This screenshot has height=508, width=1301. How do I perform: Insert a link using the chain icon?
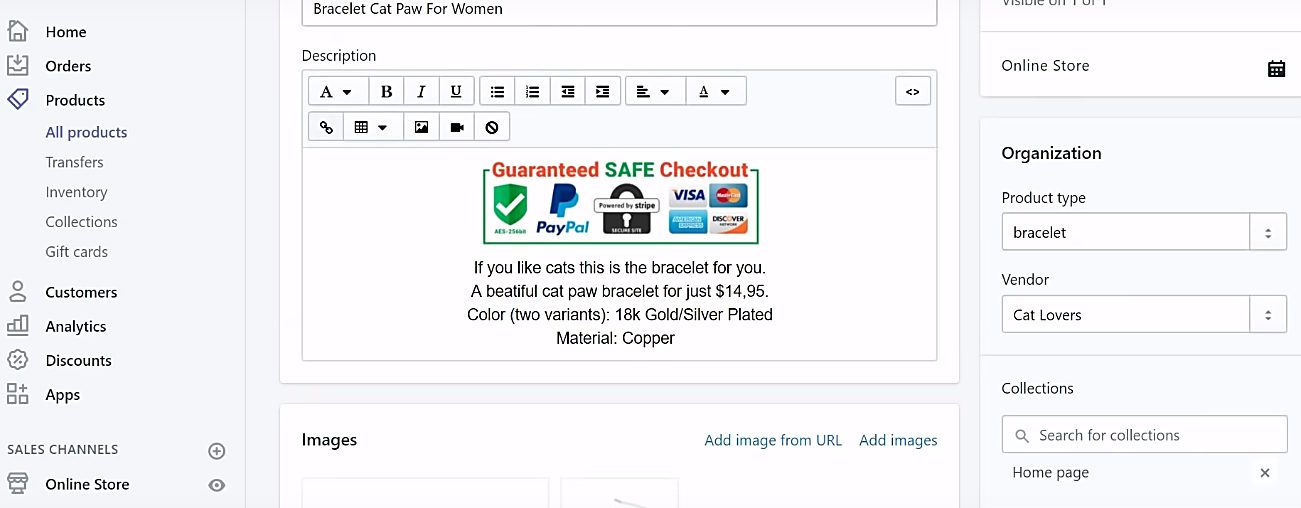pos(326,127)
